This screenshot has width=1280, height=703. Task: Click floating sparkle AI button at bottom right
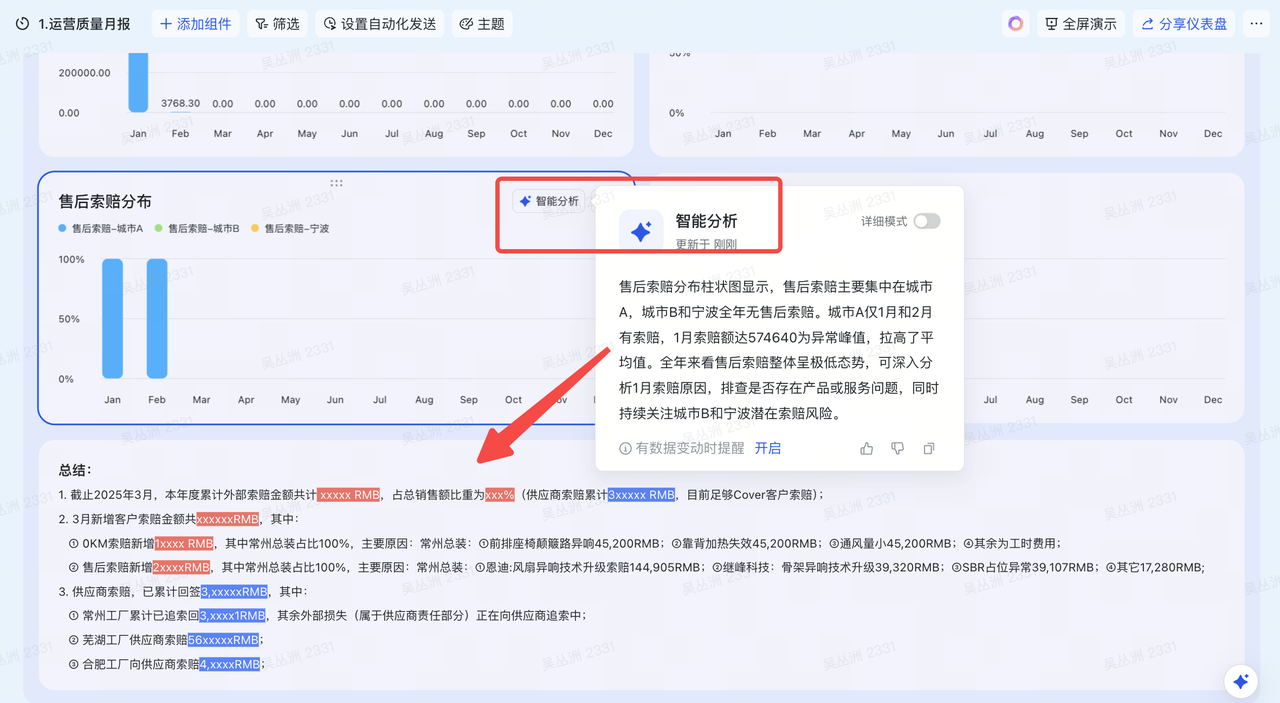[1241, 681]
